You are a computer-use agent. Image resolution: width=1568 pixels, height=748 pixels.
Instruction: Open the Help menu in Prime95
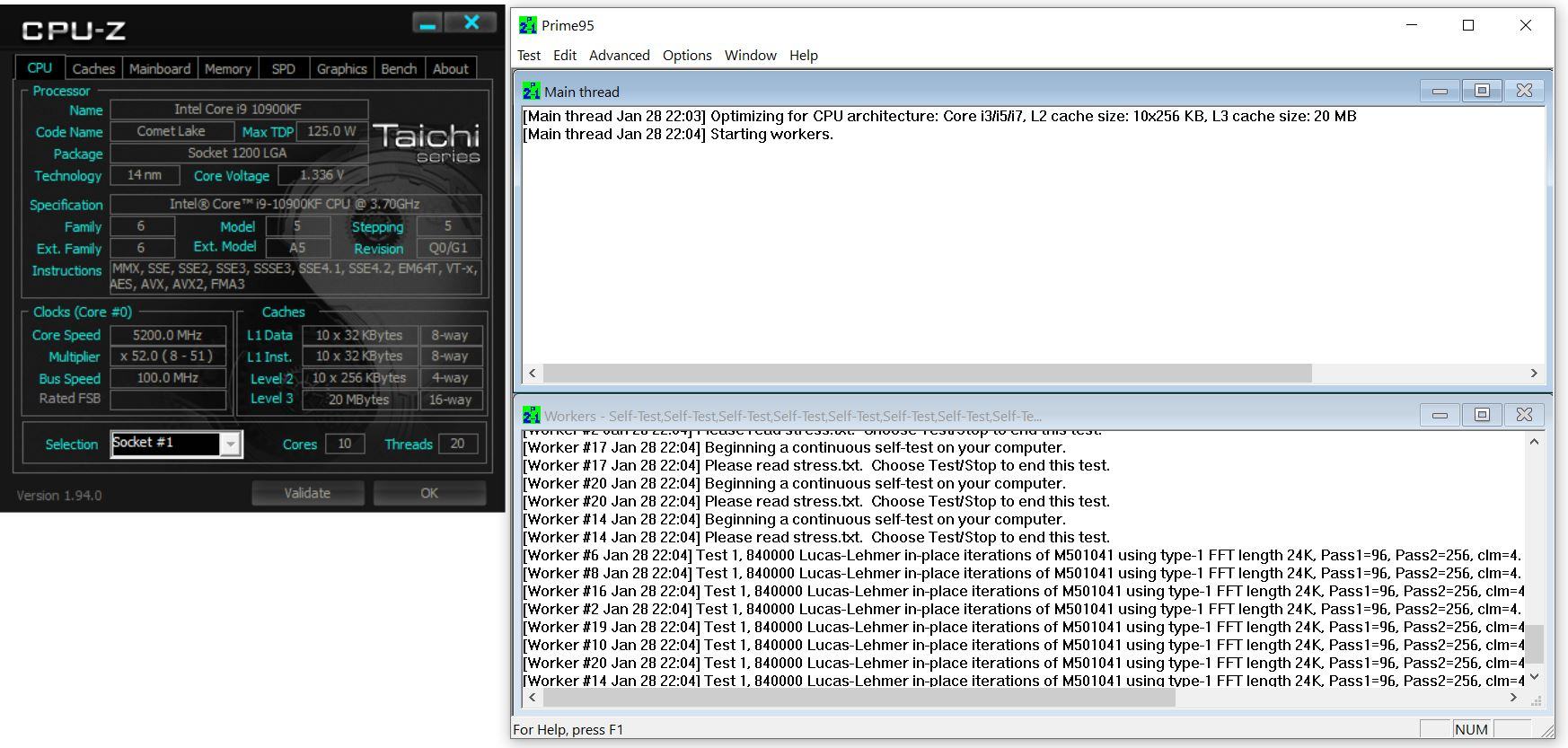(804, 56)
